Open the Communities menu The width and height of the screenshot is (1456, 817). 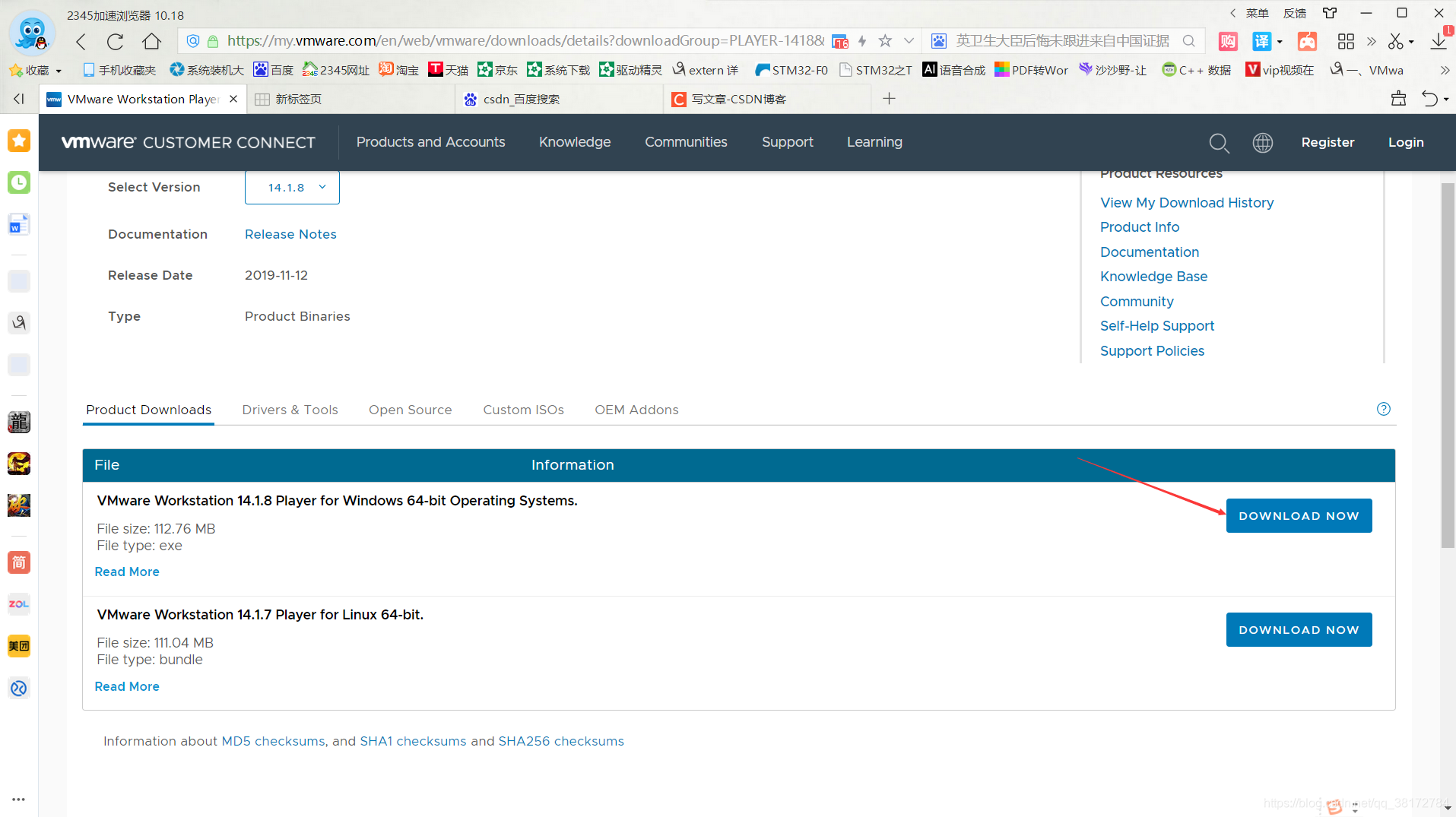coord(686,142)
